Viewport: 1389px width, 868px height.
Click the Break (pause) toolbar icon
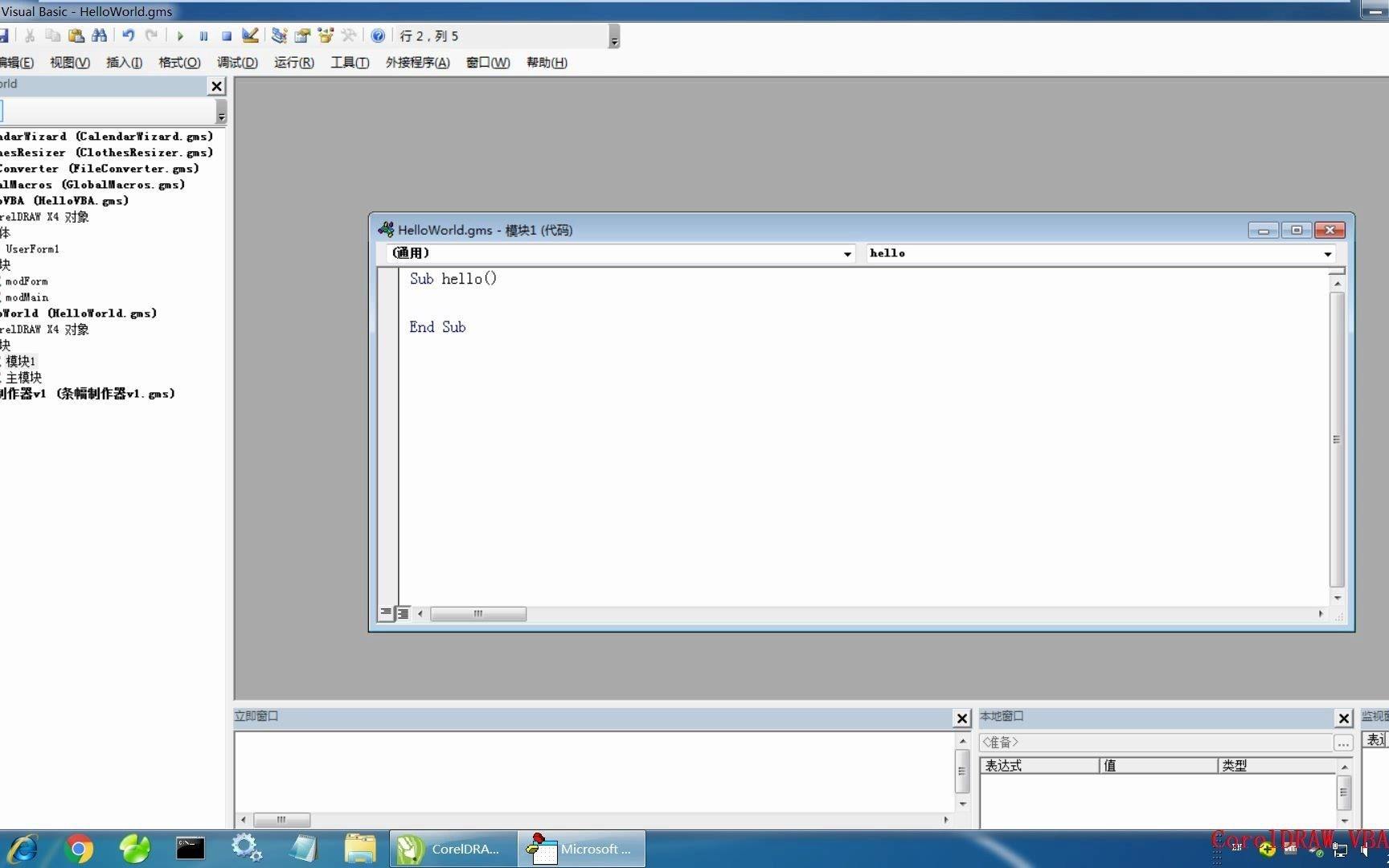(x=203, y=35)
